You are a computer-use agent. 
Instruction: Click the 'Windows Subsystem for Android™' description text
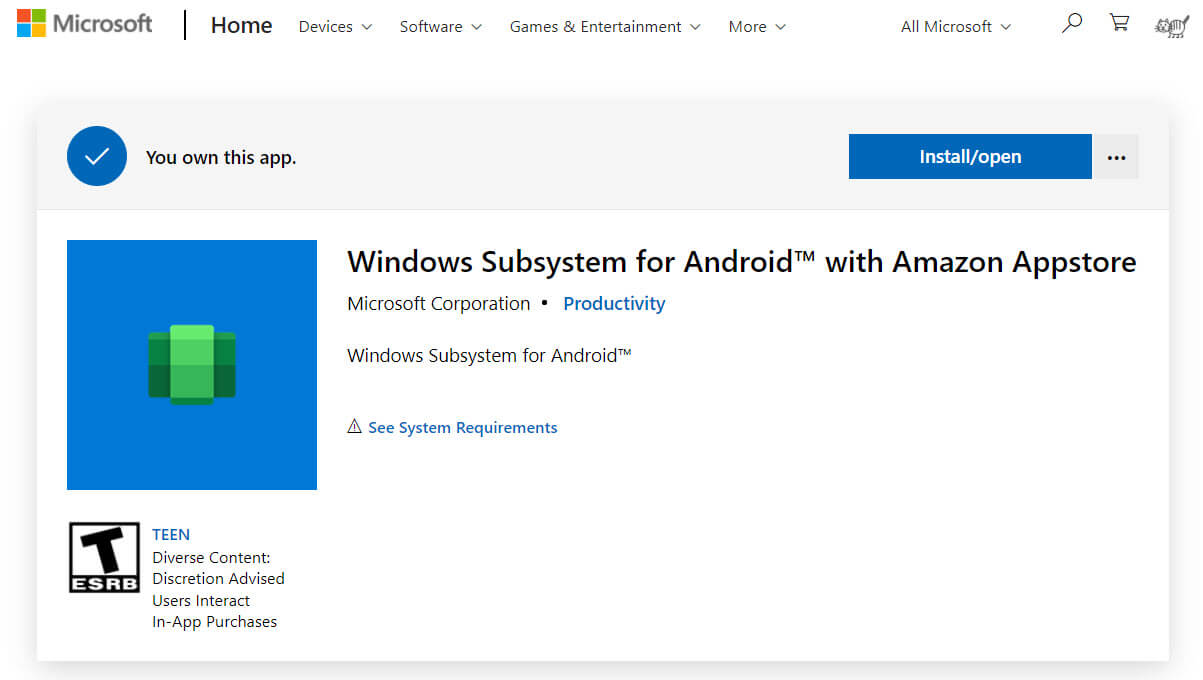click(490, 356)
